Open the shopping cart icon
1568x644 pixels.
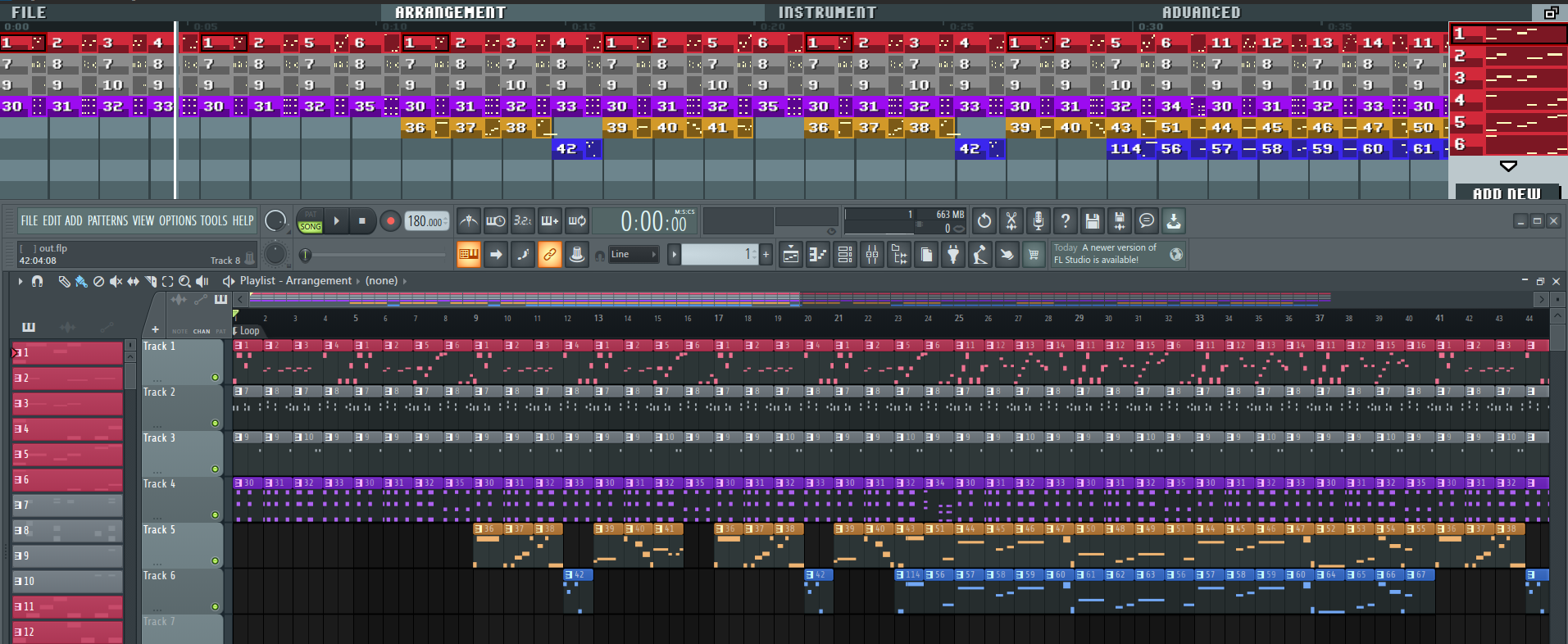1034,255
